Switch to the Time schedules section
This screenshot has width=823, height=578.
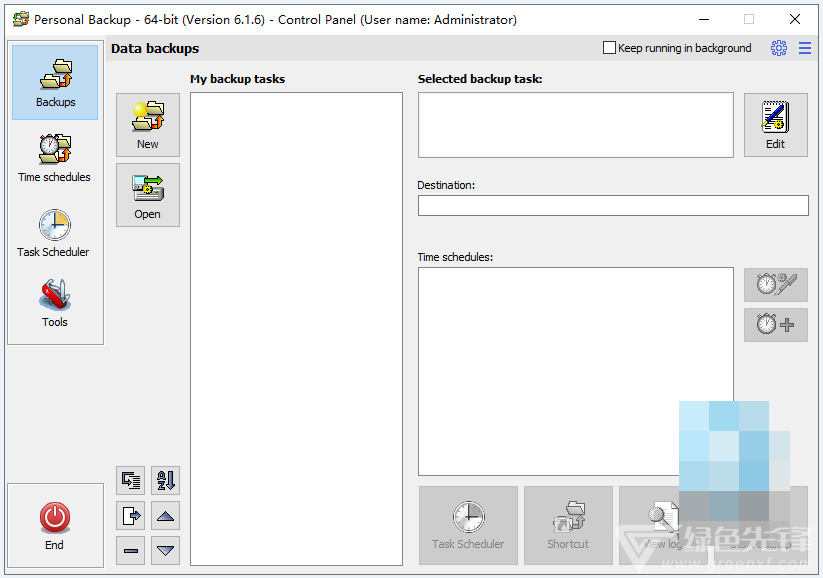tap(55, 158)
